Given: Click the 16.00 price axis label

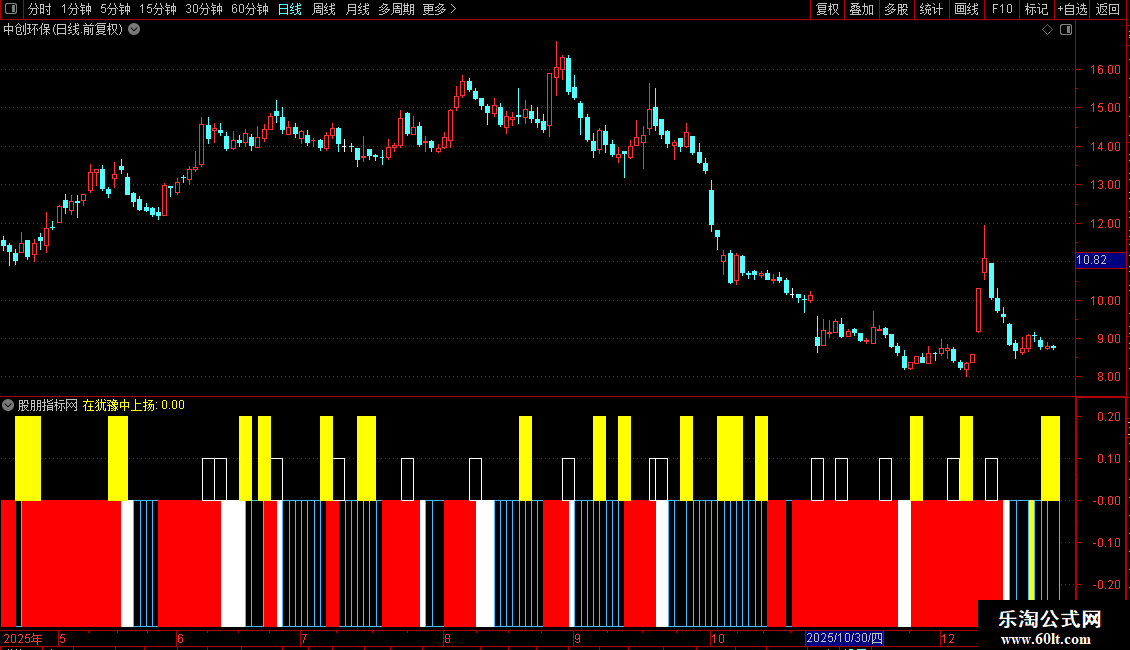Looking at the screenshot, I should pos(1105,70).
